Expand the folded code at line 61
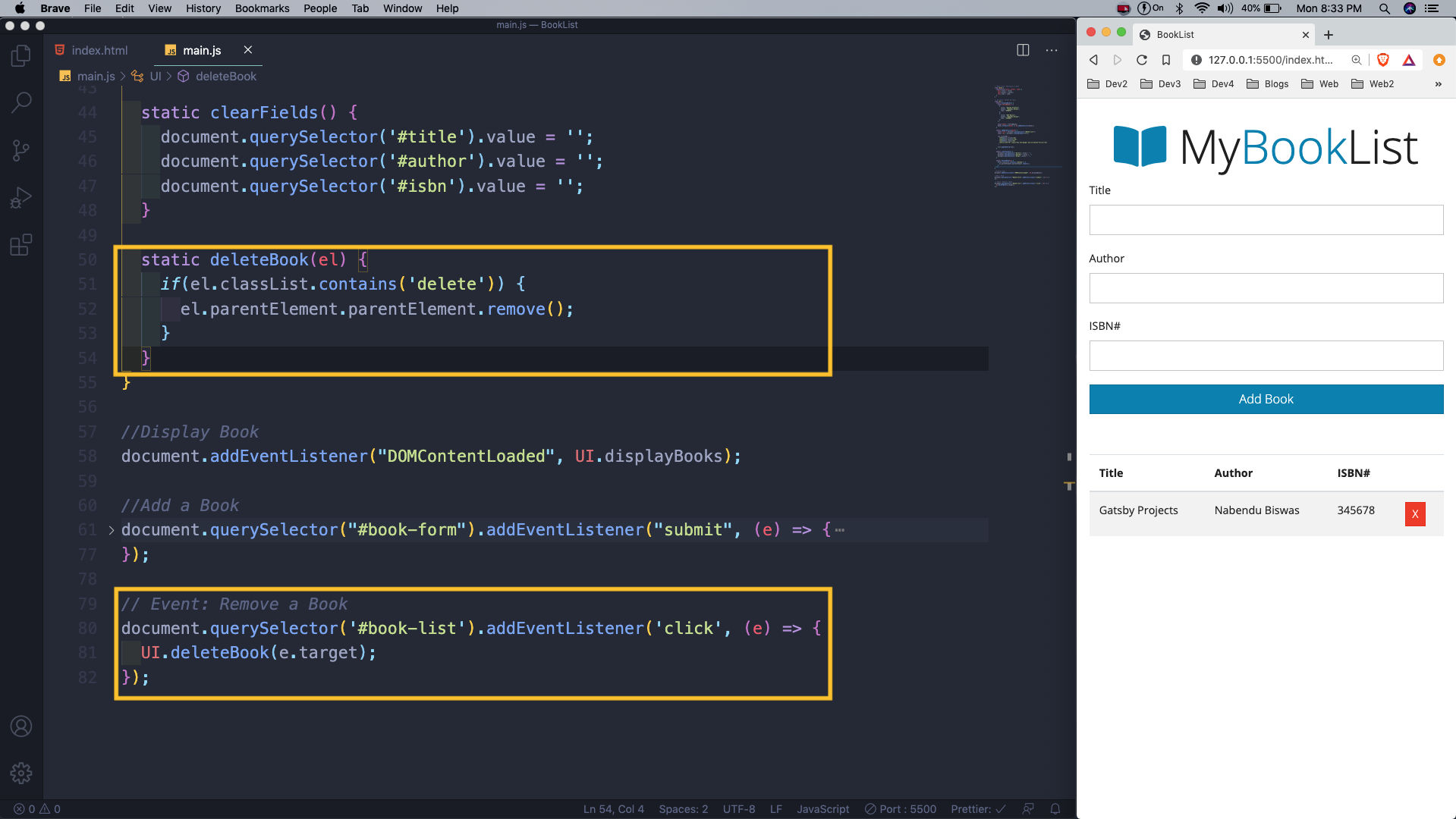Viewport: 1456px width, 819px height. click(112, 530)
